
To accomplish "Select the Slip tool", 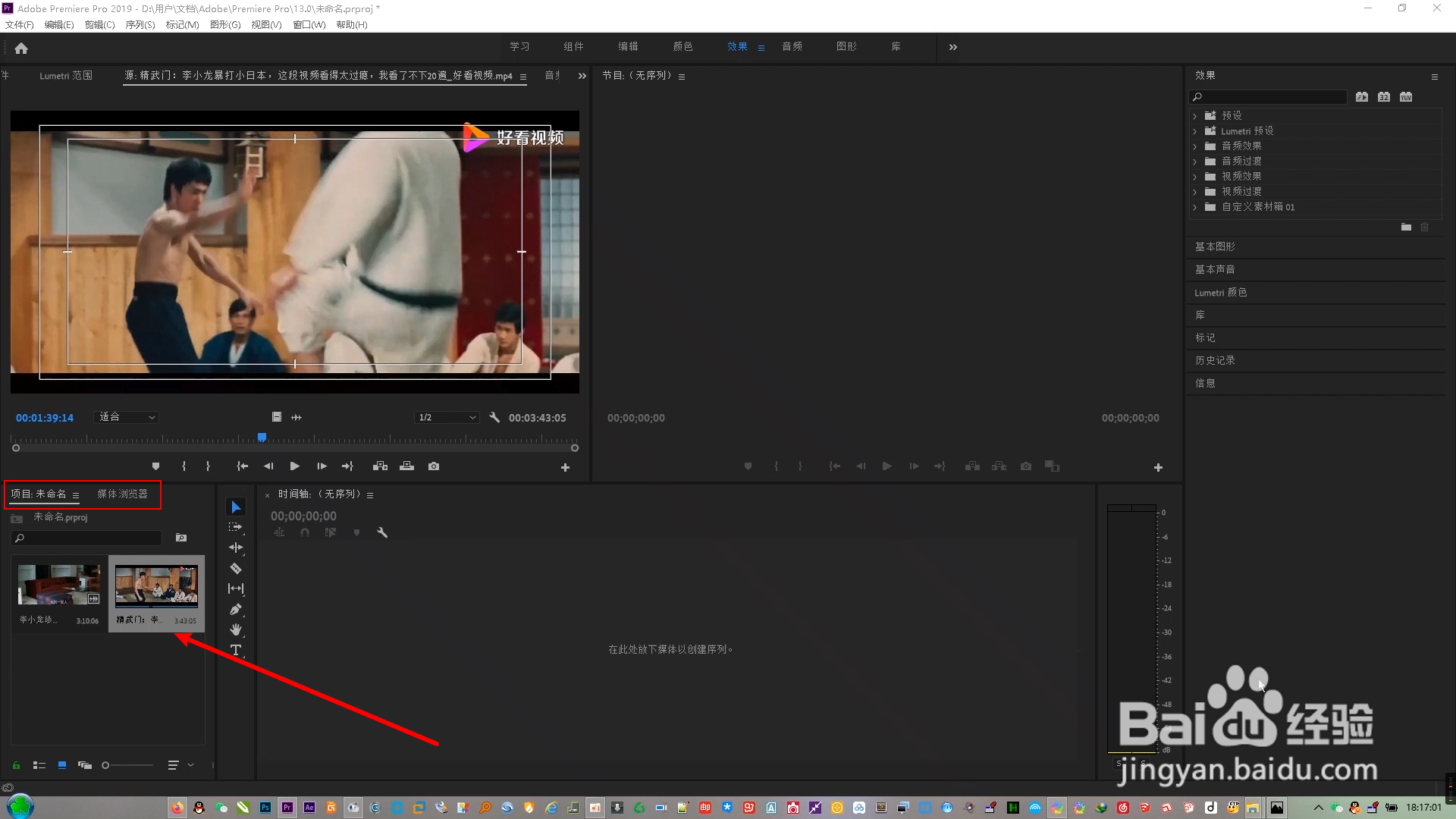I will pyautogui.click(x=236, y=588).
